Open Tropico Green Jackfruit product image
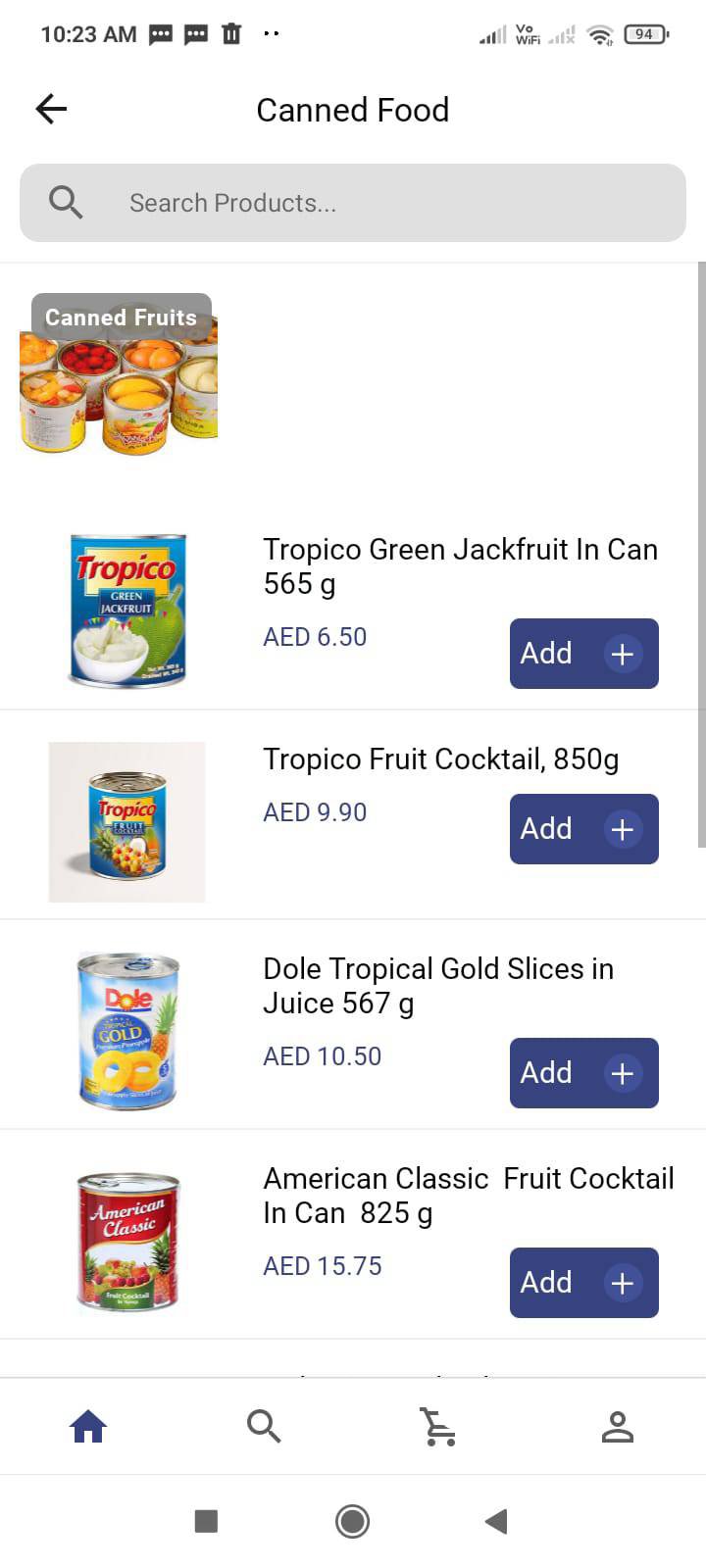The height and width of the screenshot is (1568, 706). (127, 610)
